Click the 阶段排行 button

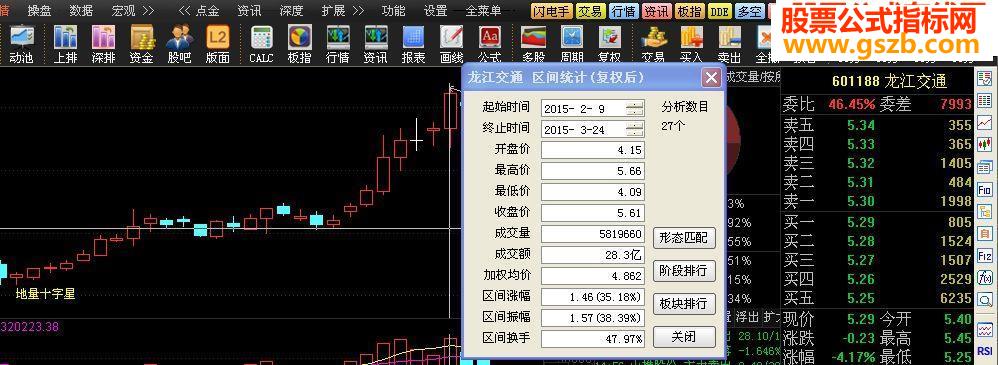[684, 271]
